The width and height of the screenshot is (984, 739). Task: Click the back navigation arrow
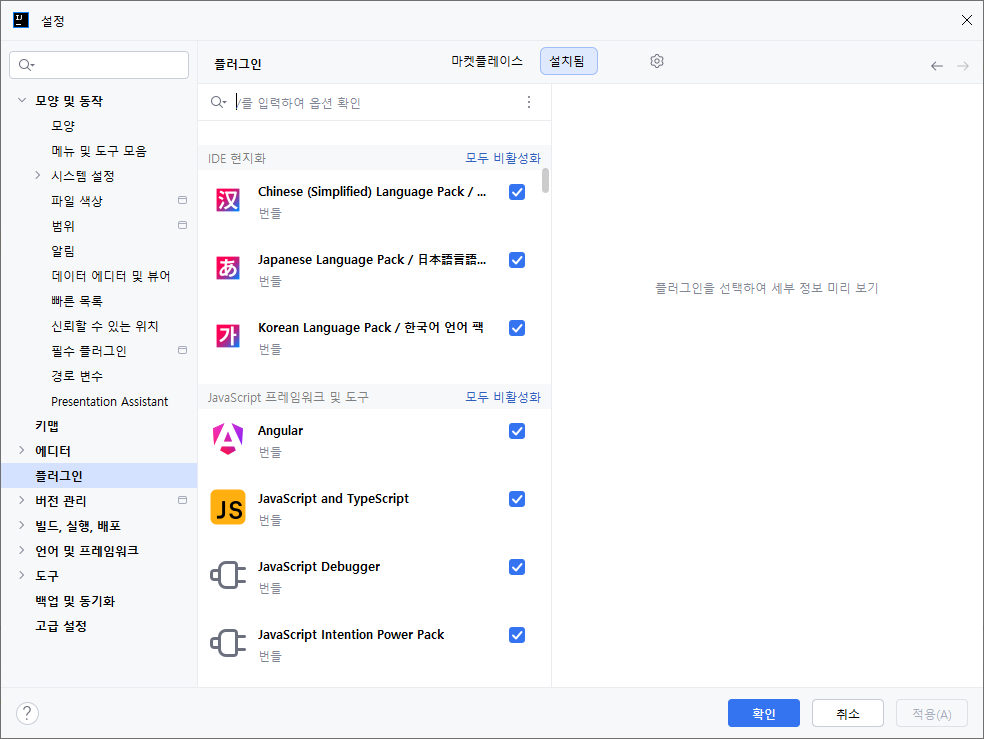coord(937,66)
